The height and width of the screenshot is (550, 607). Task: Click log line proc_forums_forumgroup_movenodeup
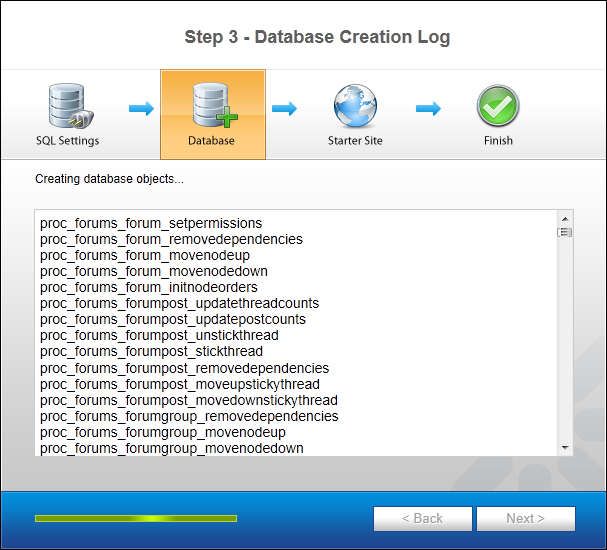click(x=163, y=432)
